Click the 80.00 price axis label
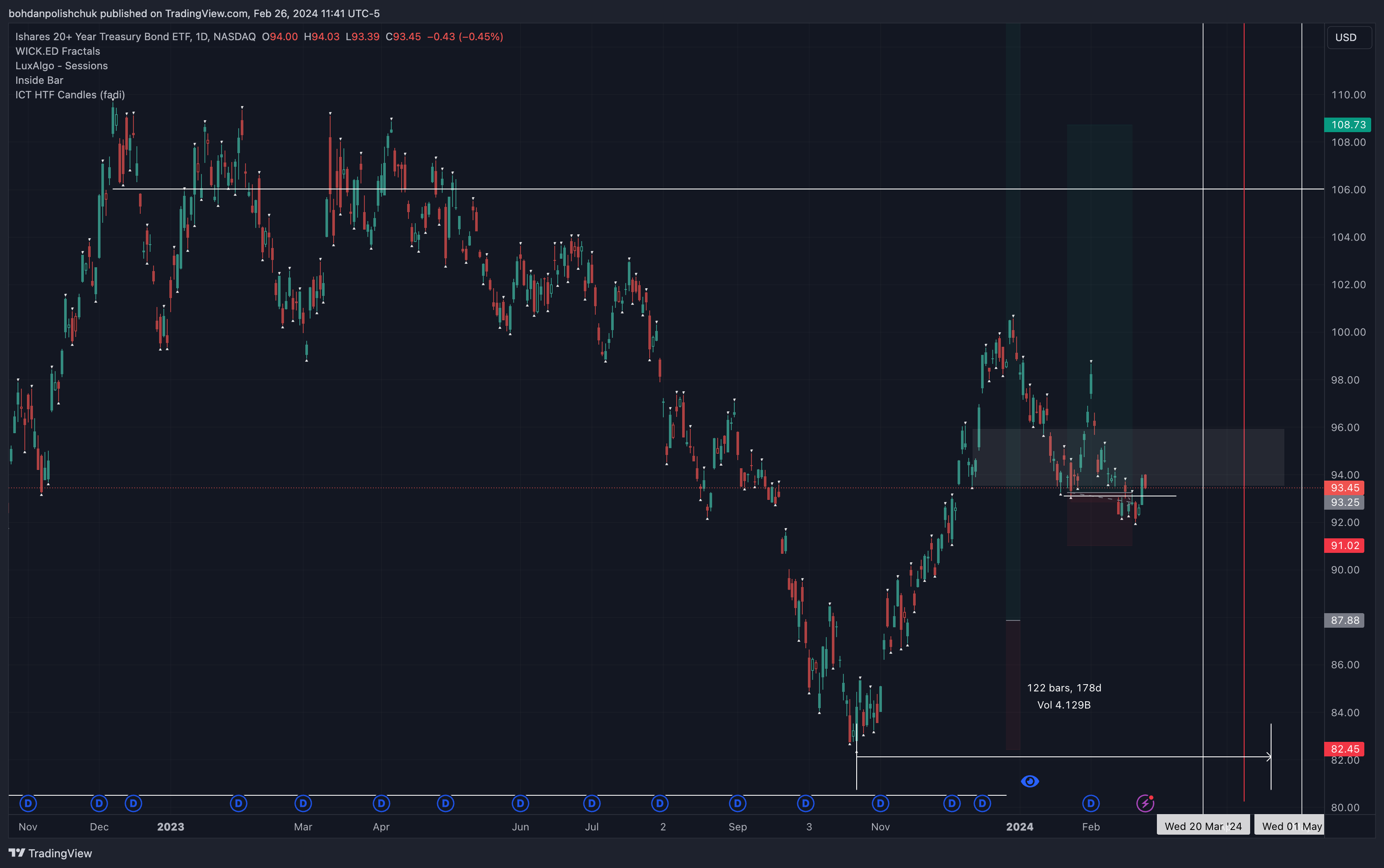 (x=1345, y=807)
